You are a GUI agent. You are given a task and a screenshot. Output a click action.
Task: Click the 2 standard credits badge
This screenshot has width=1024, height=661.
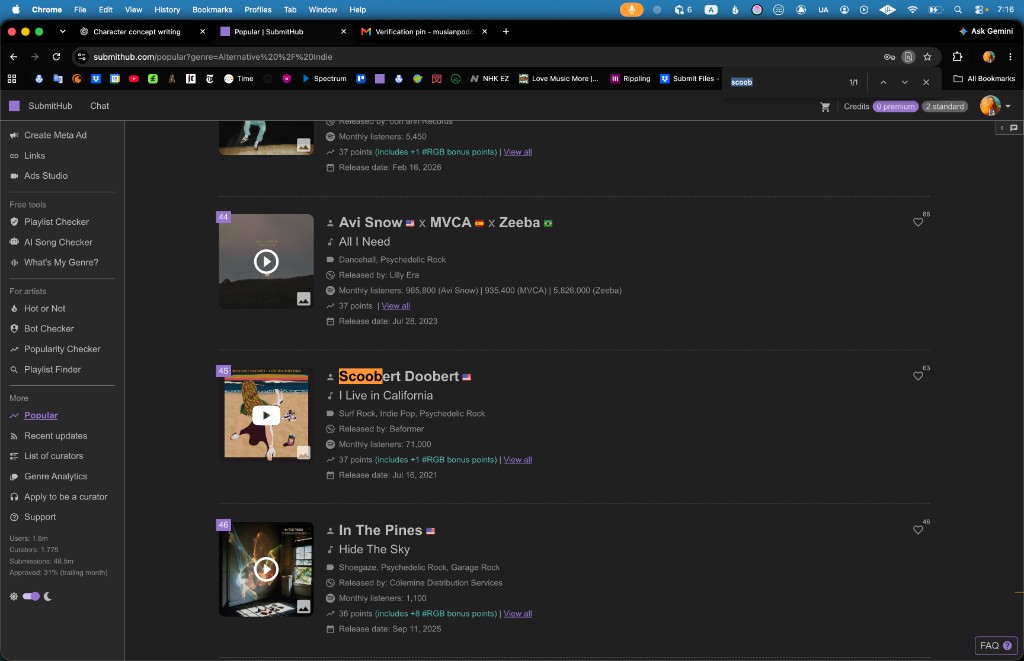point(944,106)
